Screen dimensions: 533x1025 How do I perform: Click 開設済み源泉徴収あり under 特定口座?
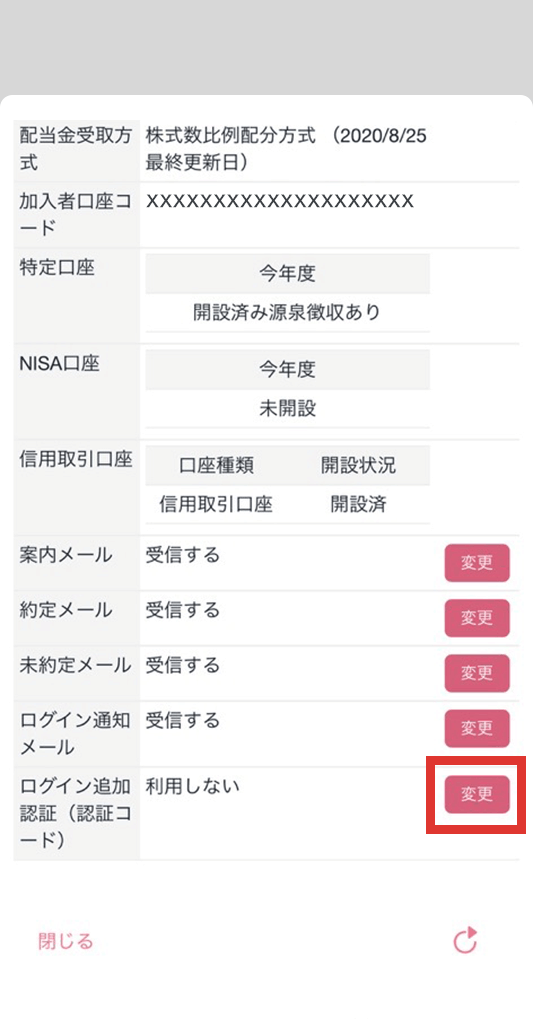pos(287,312)
